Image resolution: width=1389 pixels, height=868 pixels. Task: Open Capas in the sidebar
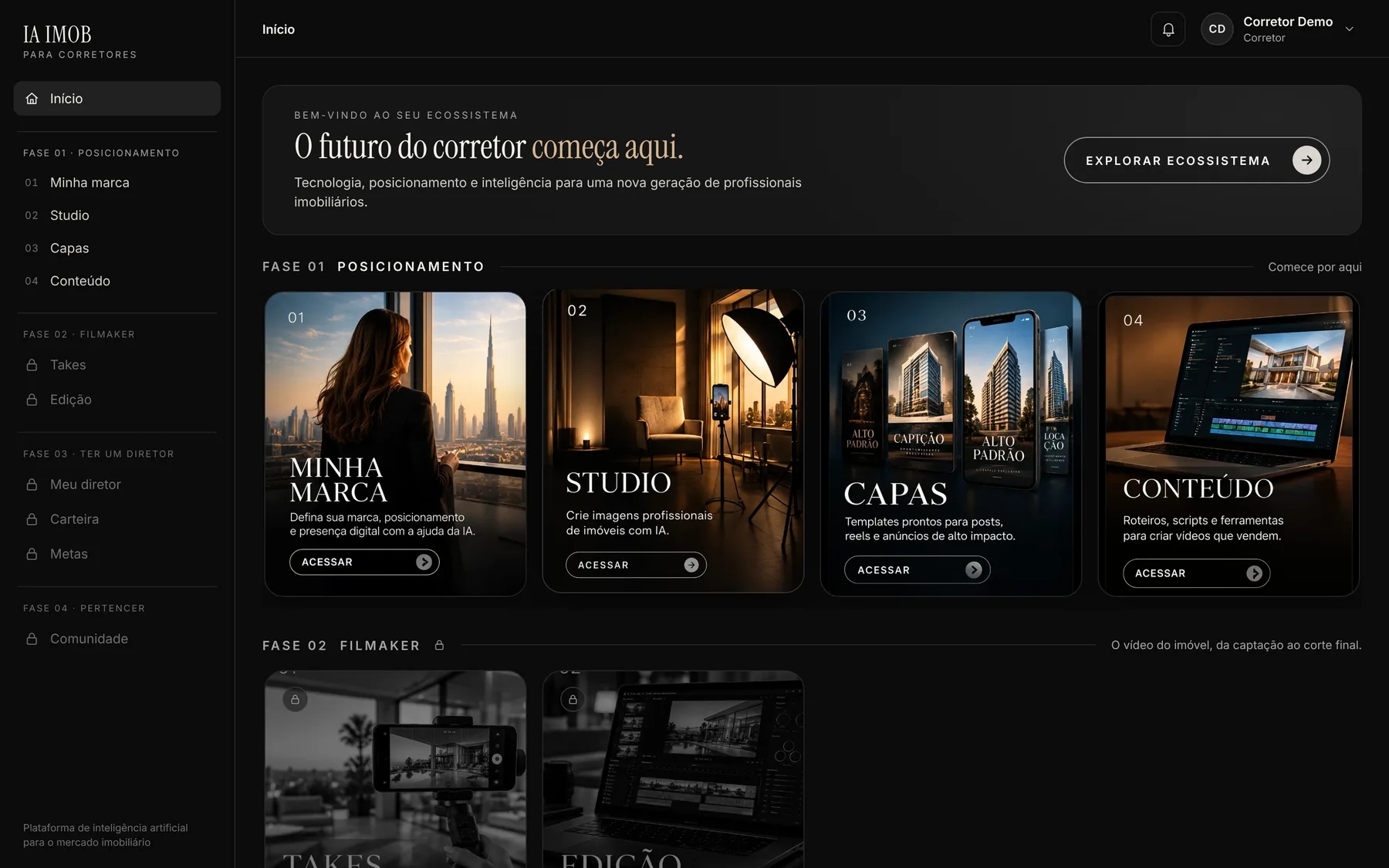coord(69,248)
